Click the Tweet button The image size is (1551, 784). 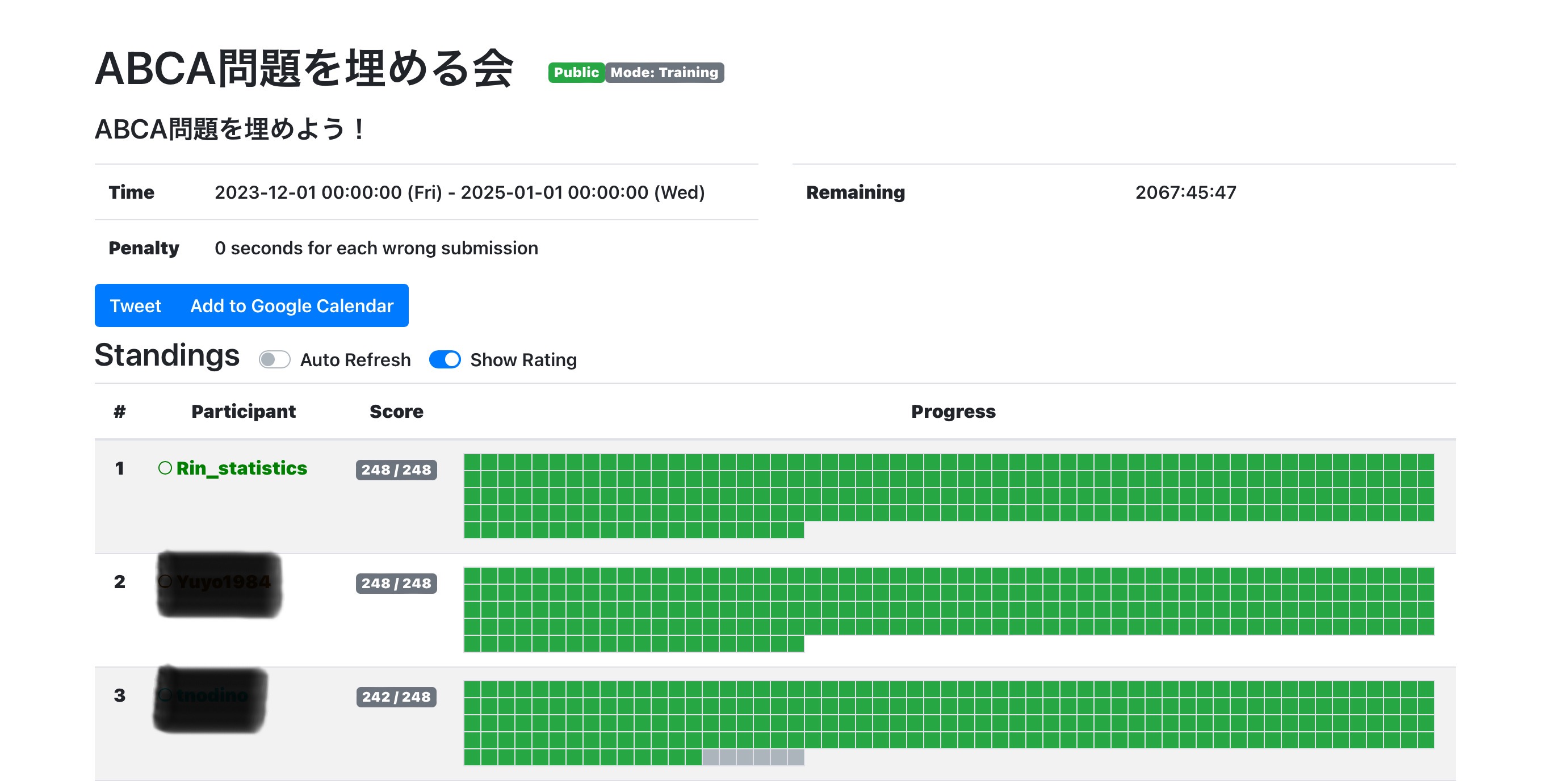click(x=136, y=306)
